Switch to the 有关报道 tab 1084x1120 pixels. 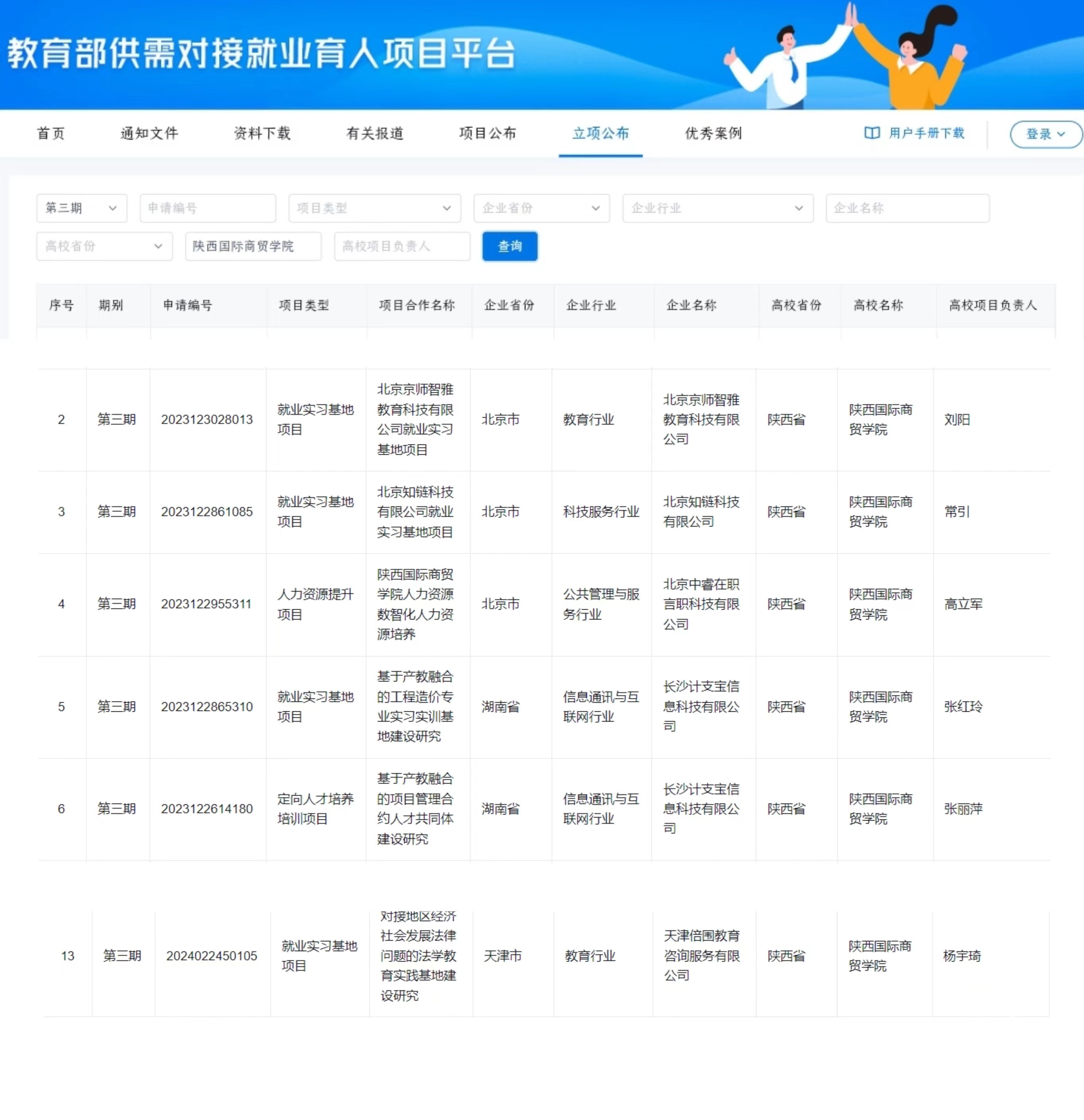coord(375,133)
